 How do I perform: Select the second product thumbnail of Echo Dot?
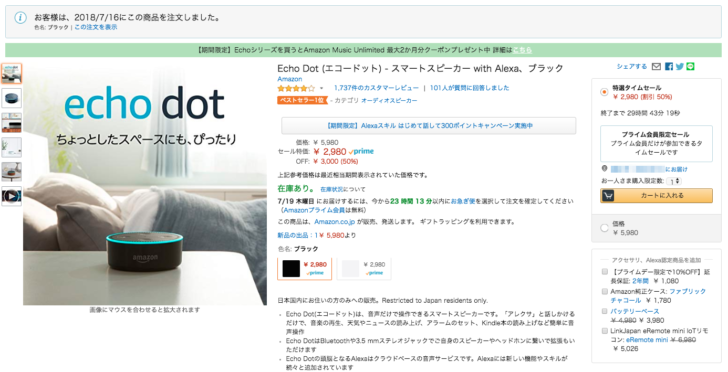point(12,98)
